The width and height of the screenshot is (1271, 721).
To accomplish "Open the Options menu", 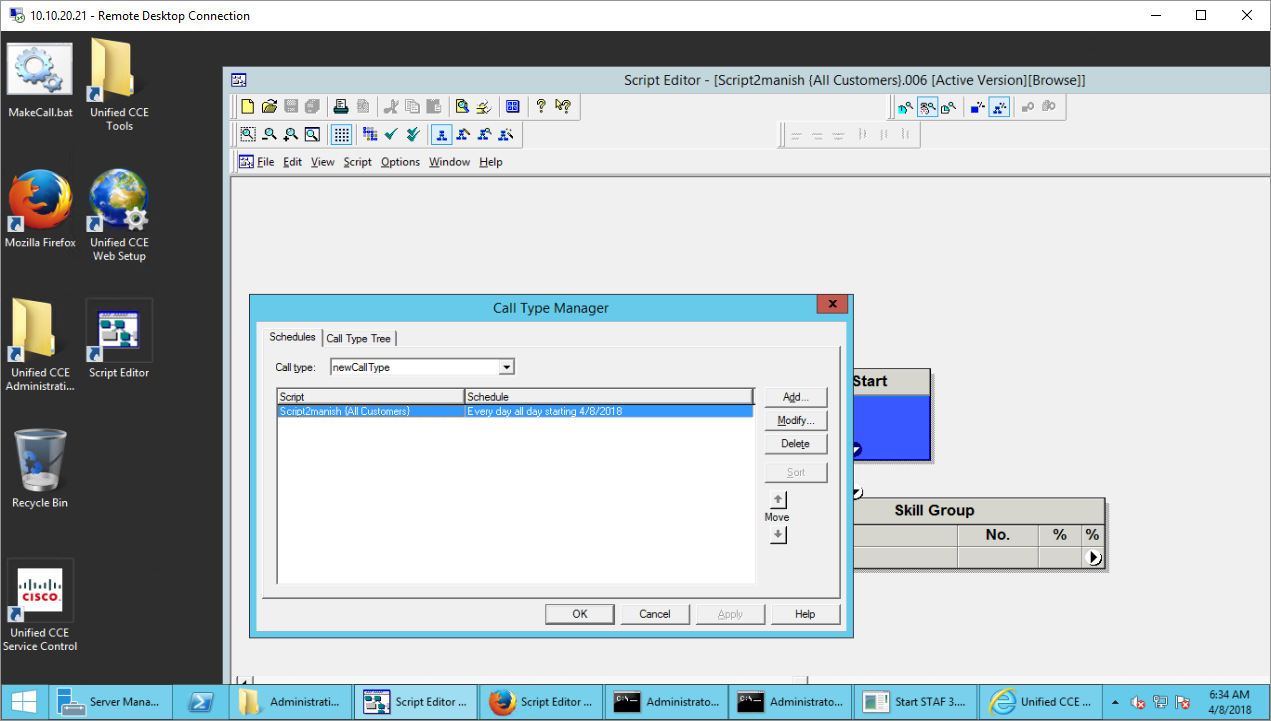I will 400,162.
